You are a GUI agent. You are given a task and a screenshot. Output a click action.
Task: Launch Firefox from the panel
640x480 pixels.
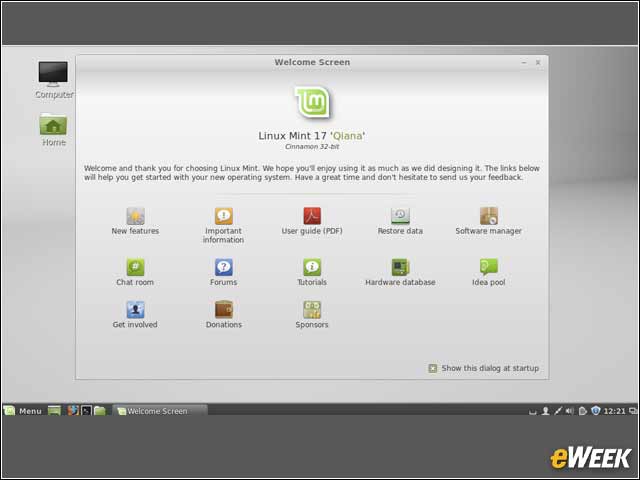pyautogui.click(x=73, y=411)
